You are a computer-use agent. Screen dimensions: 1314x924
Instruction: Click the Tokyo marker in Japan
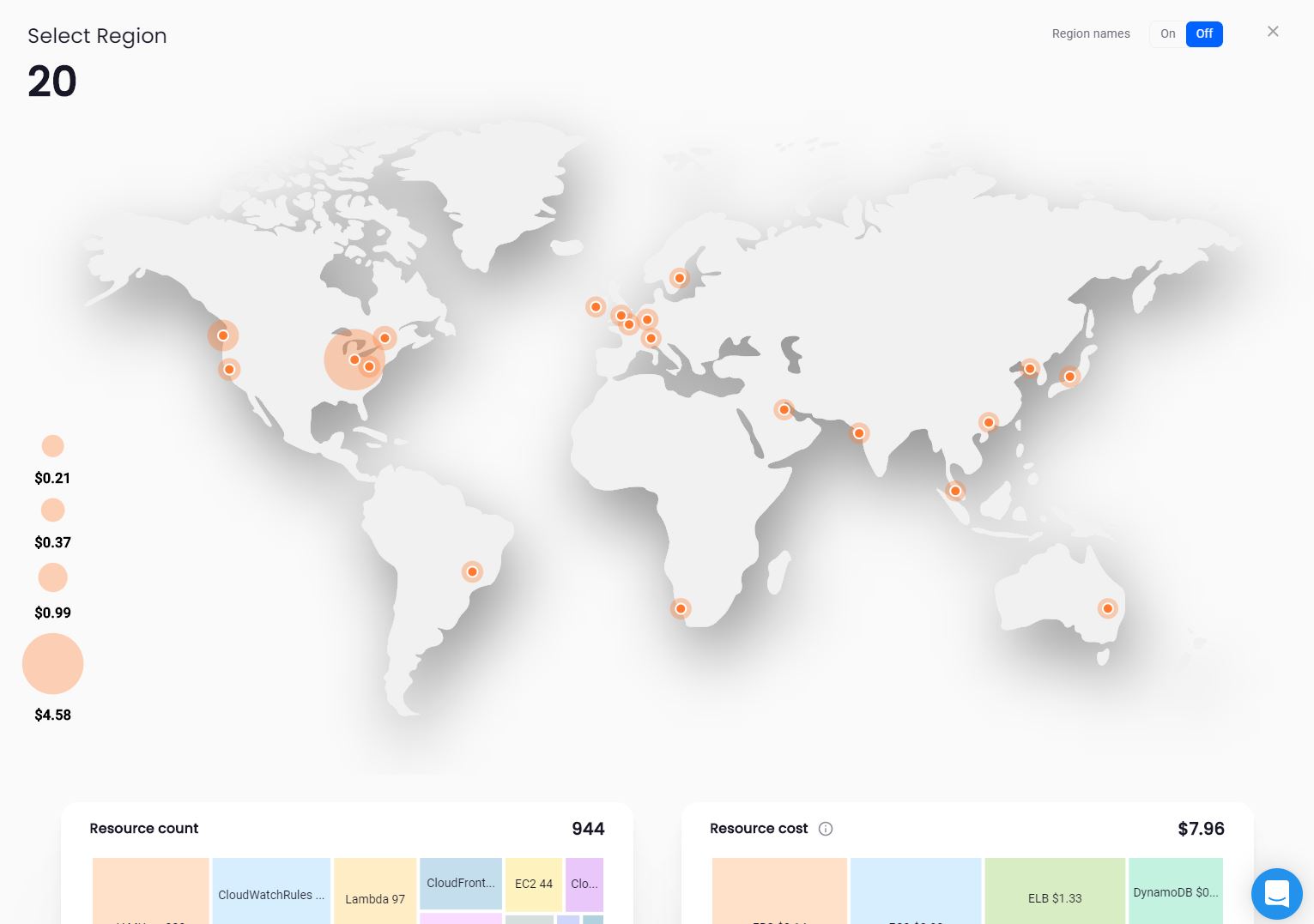(x=1069, y=376)
